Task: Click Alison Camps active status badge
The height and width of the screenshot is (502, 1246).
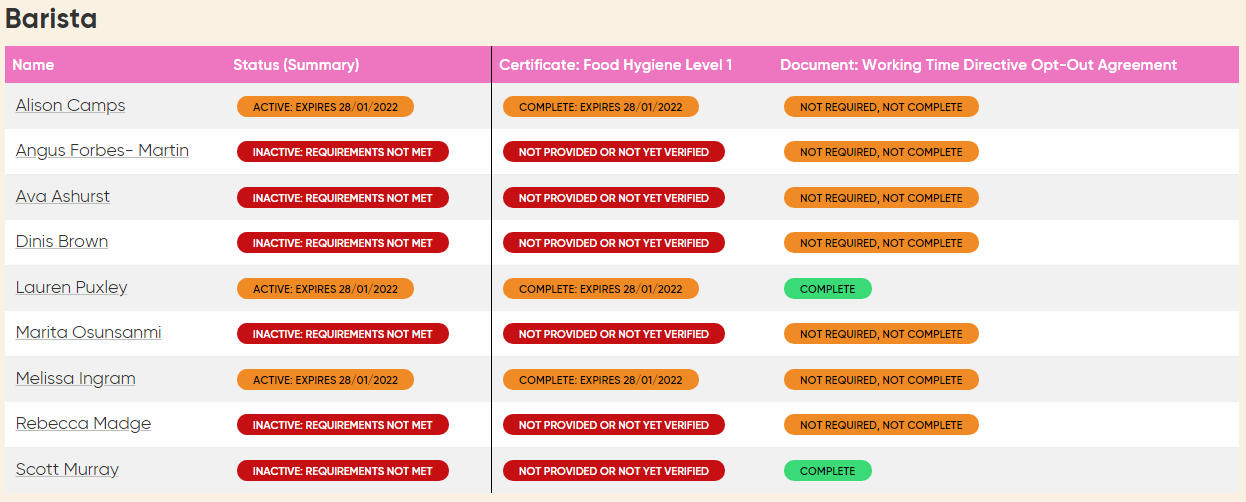Action: click(x=325, y=107)
